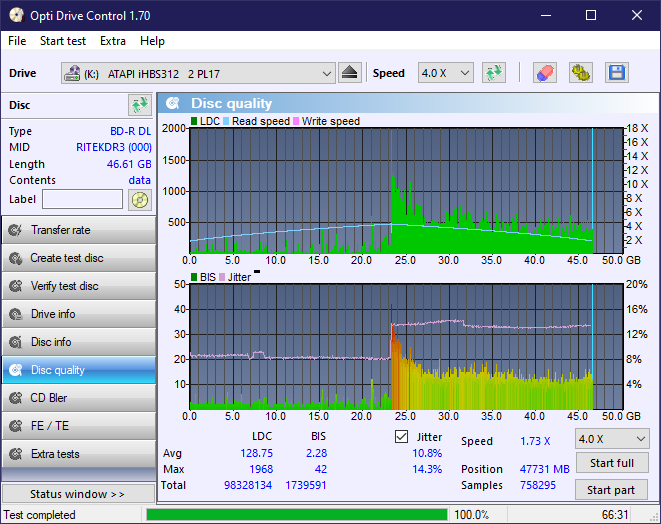661x524 pixels.
Task: Click the BIS Max value 42
Action: [321, 469]
